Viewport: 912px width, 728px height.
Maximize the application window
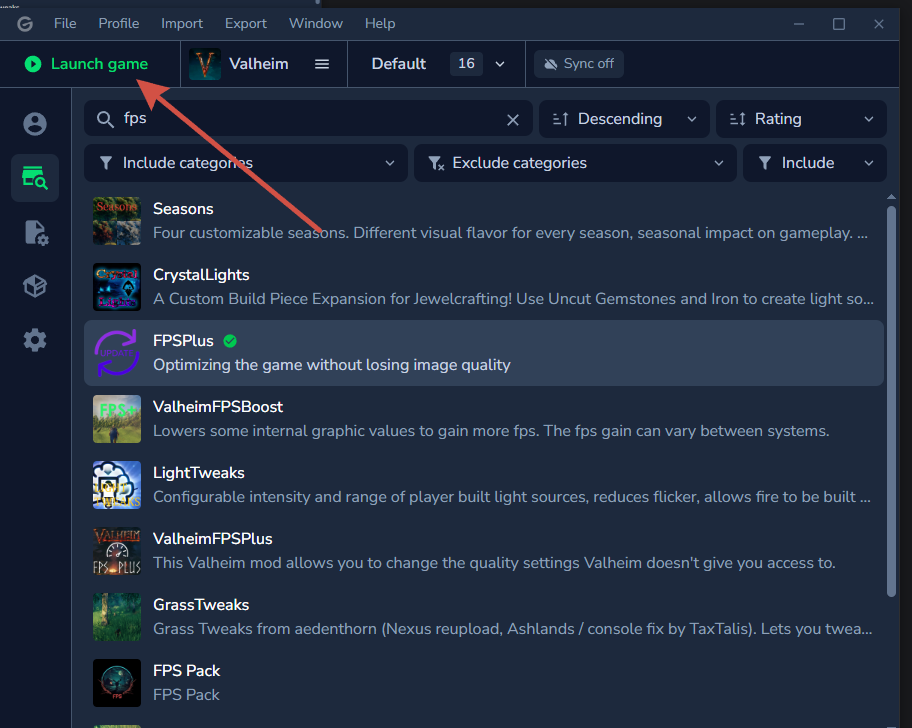tap(839, 24)
